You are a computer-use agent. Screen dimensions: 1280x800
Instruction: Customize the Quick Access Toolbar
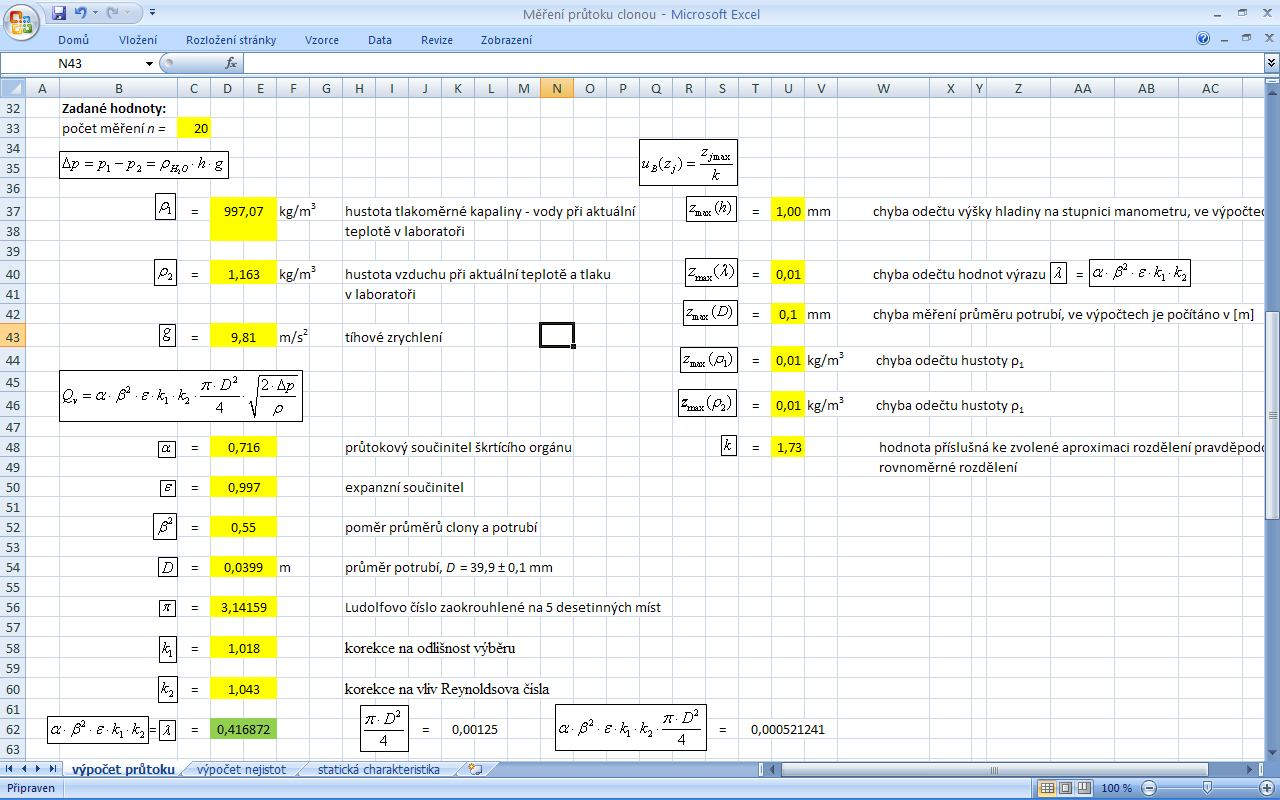click(x=152, y=13)
